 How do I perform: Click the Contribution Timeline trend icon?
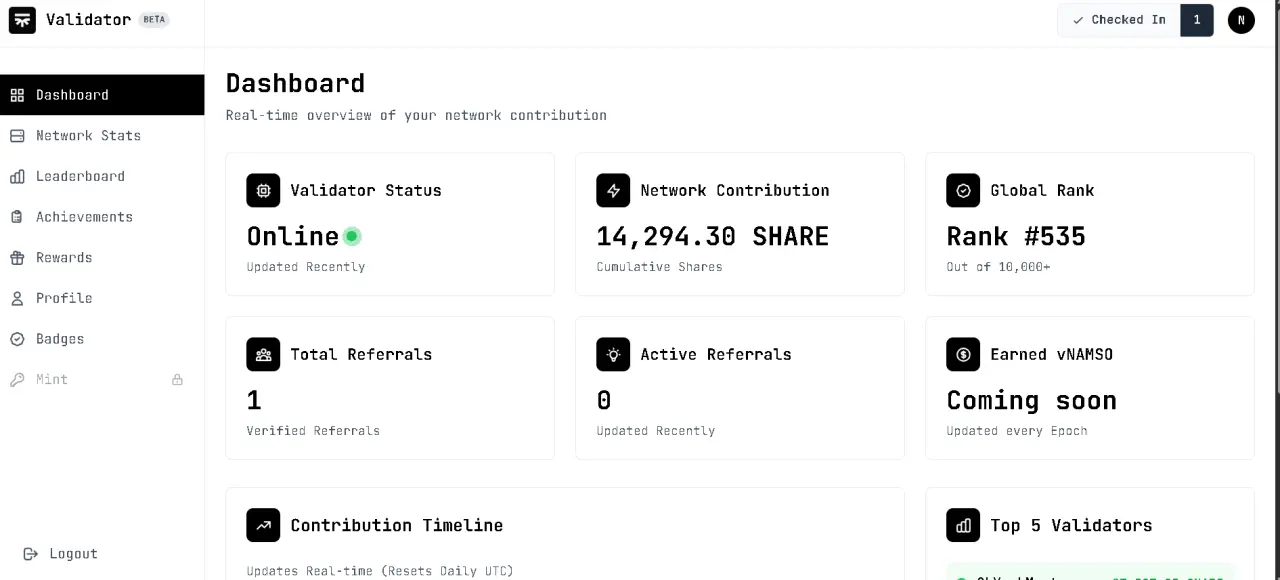(263, 525)
